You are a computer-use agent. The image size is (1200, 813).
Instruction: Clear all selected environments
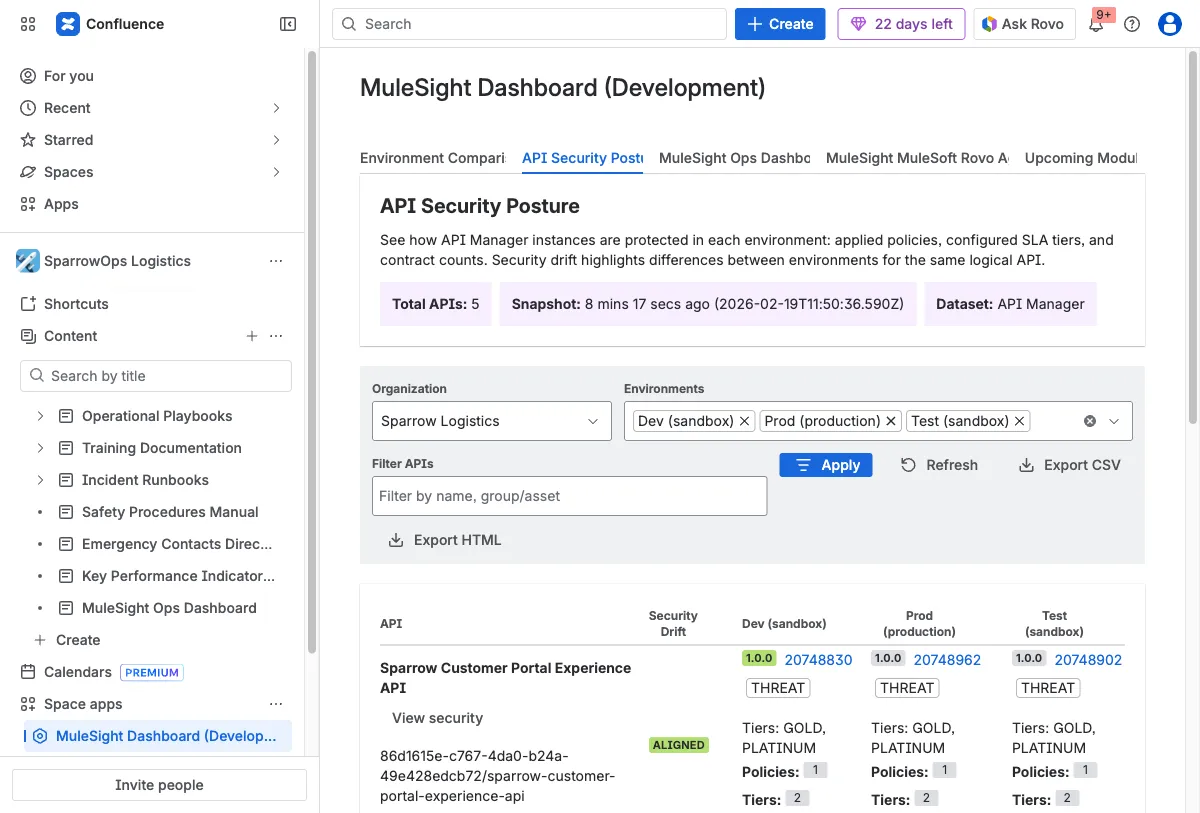click(x=1089, y=420)
